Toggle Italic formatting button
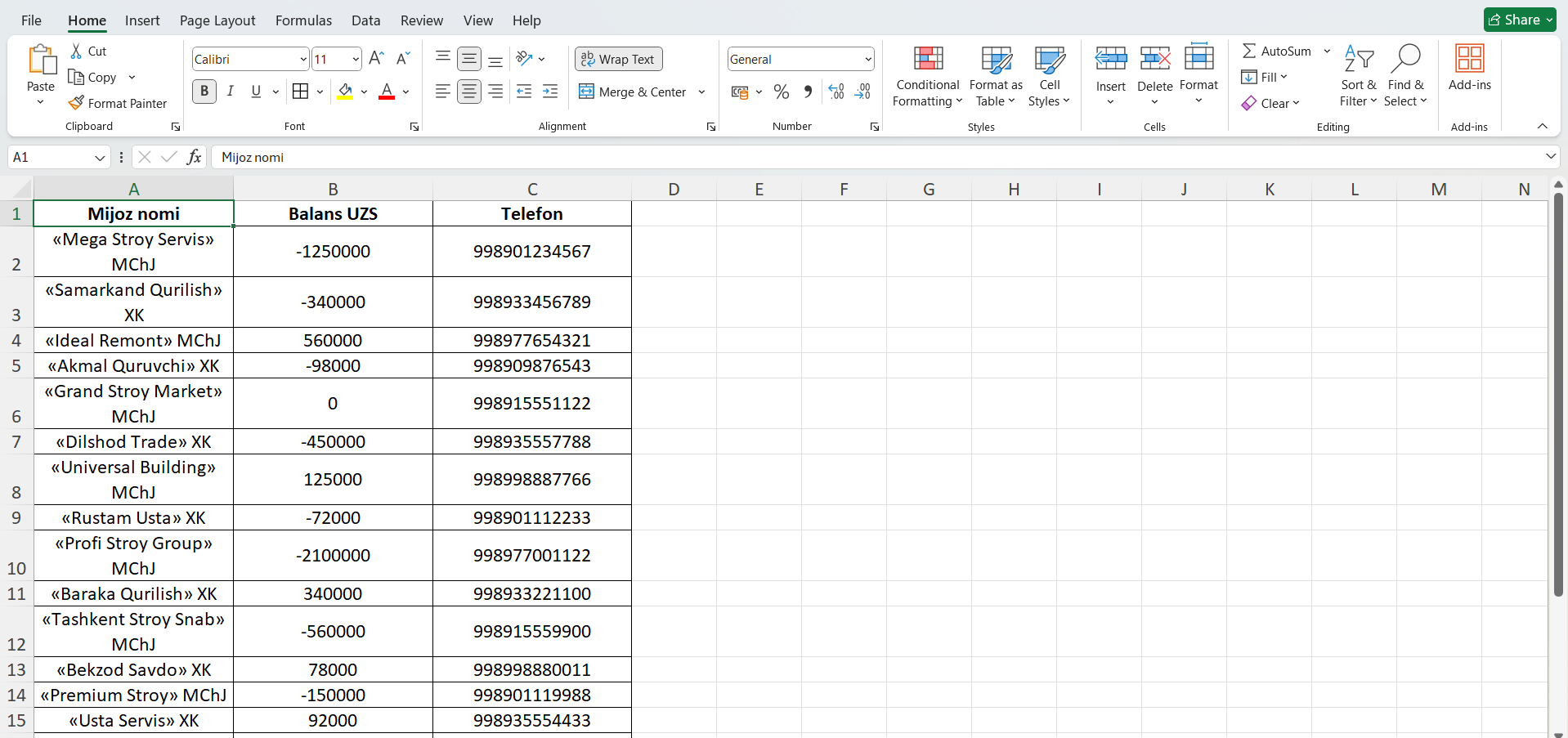The width and height of the screenshot is (1568, 738). tap(231, 92)
